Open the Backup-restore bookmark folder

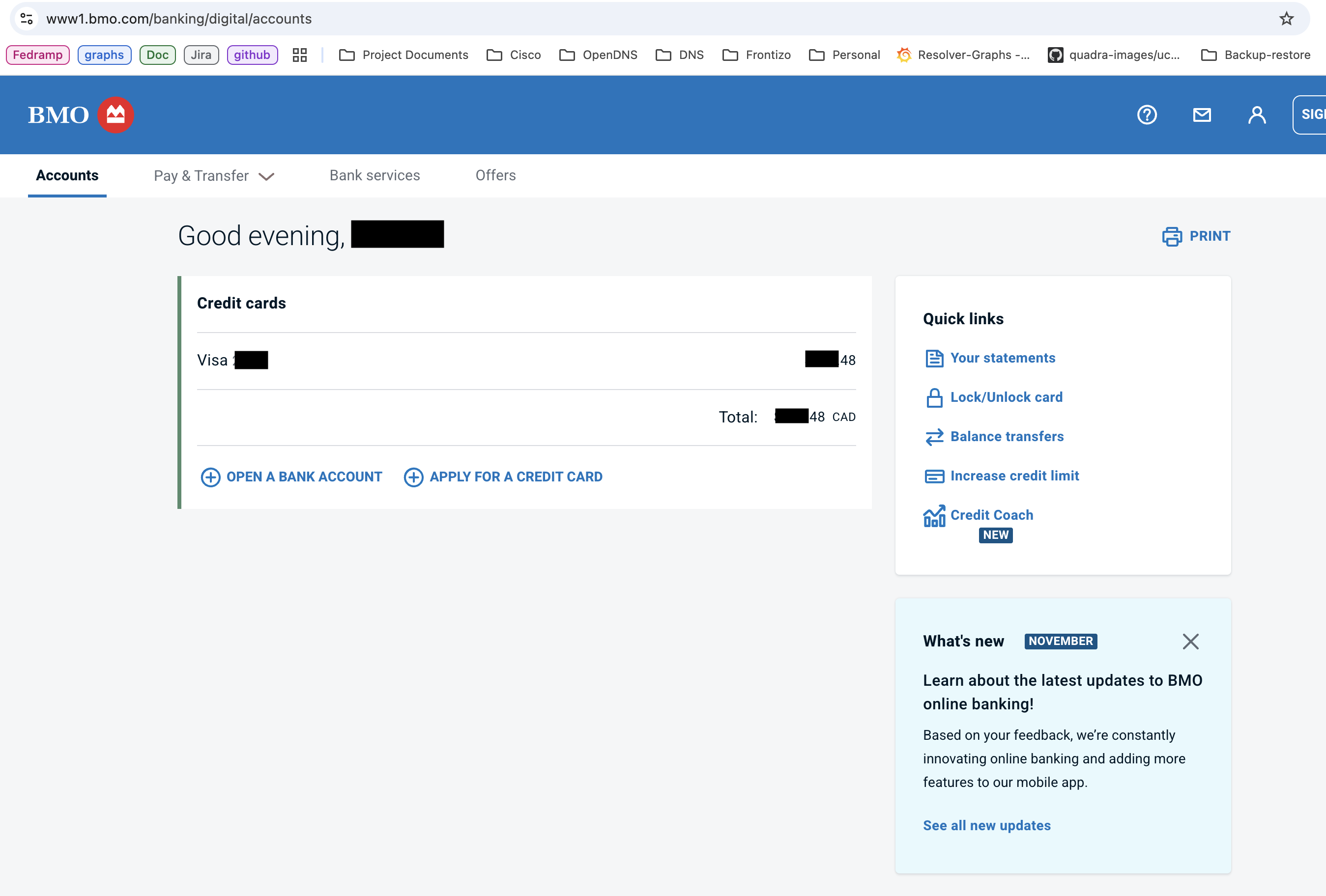click(x=1255, y=55)
